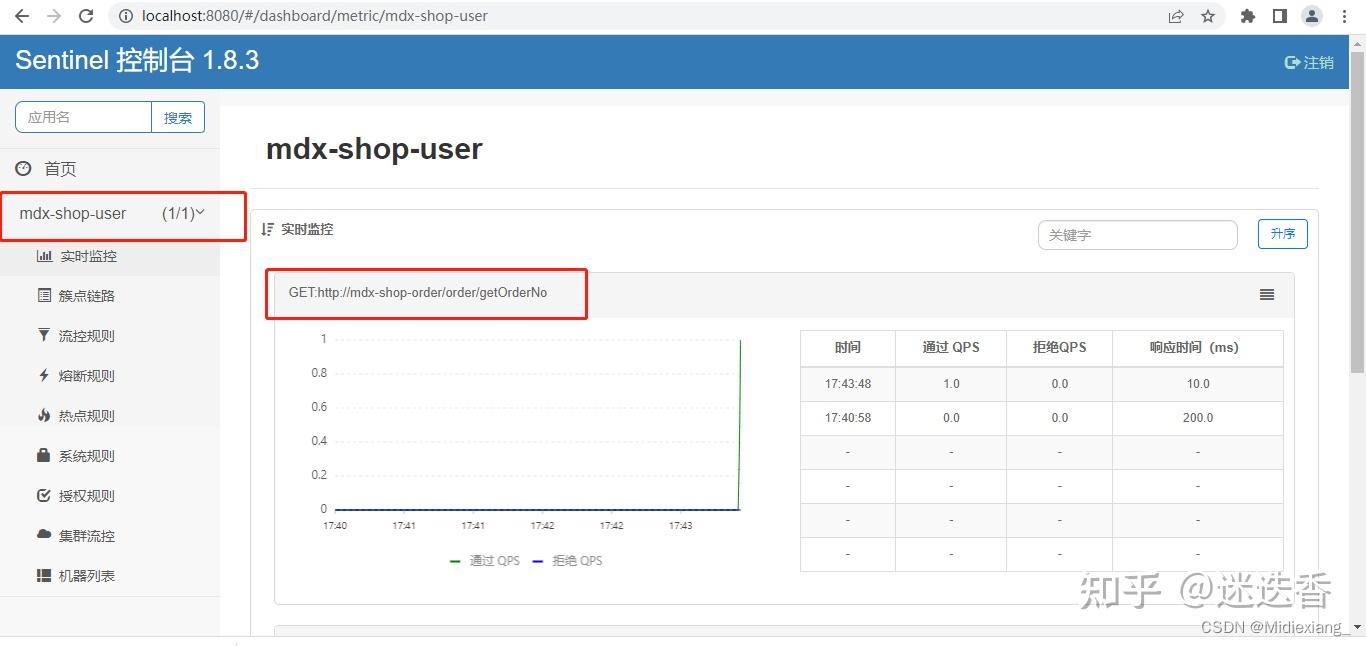Collapse the mdx-shop-user application entry
This screenshot has height=646, width=1366.
point(200,213)
